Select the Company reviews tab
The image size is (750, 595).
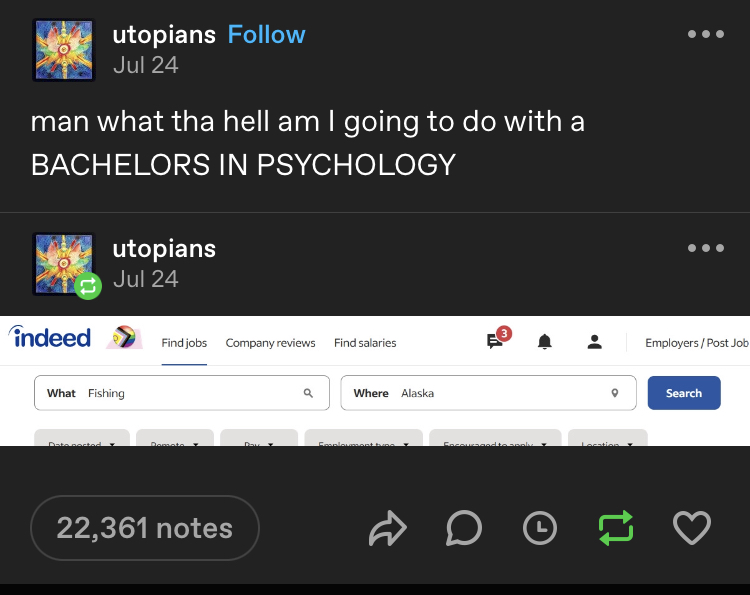pos(270,343)
